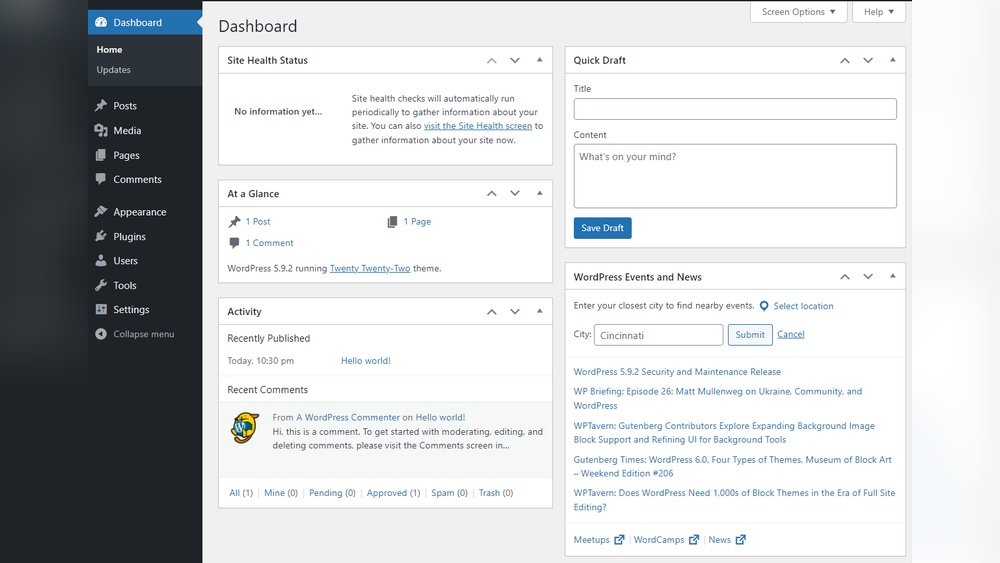The width and height of the screenshot is (1000, 563).
Task: Move WordPress Events and News widget up
Action: (x=845, y=277)
